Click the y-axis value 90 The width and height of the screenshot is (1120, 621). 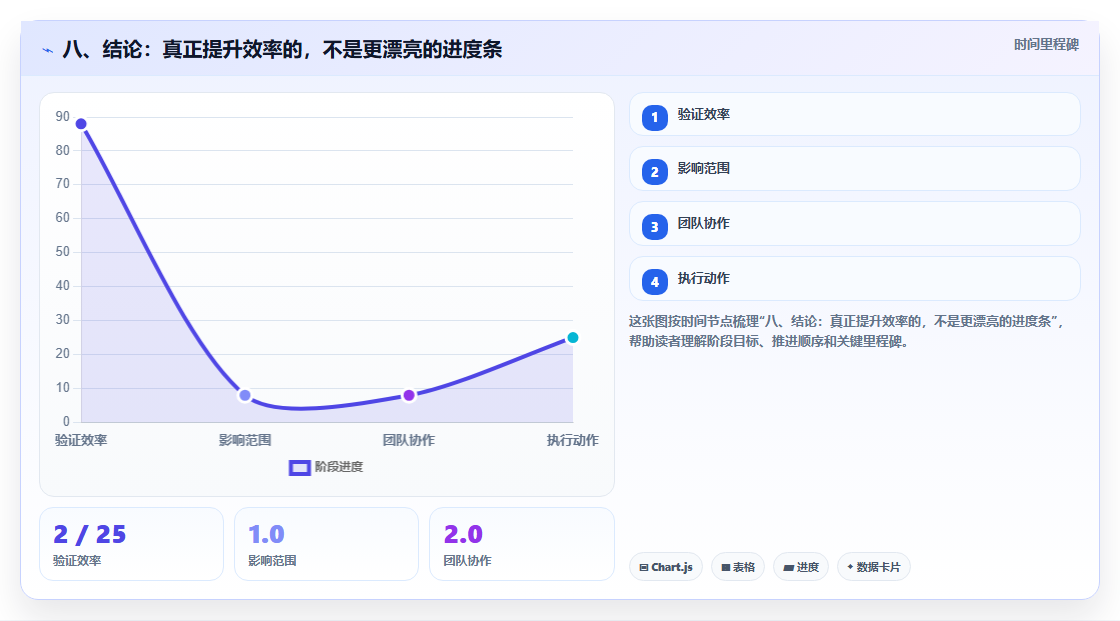(x=63, y=116)
